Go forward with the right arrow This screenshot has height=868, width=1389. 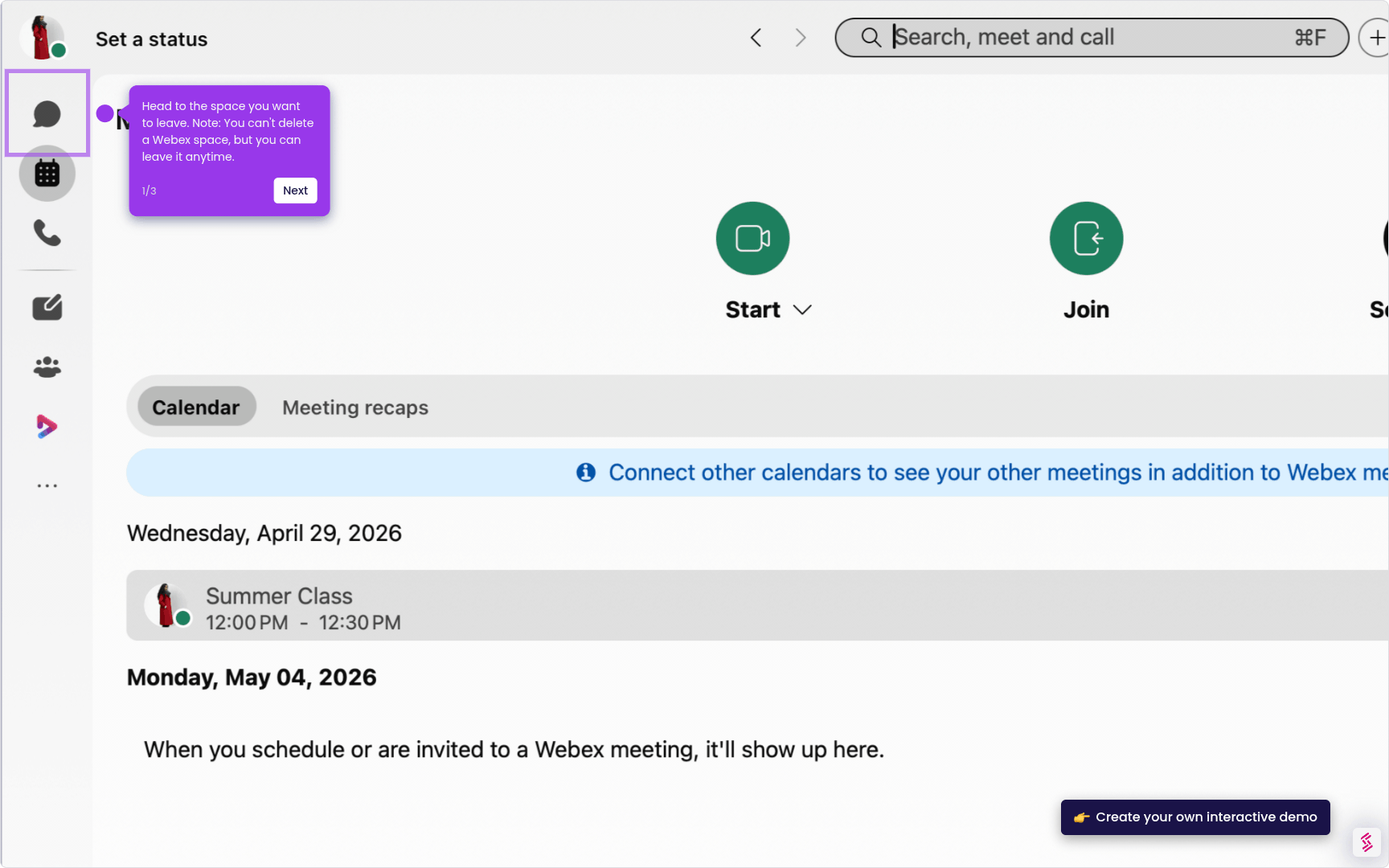coord(801,38)
